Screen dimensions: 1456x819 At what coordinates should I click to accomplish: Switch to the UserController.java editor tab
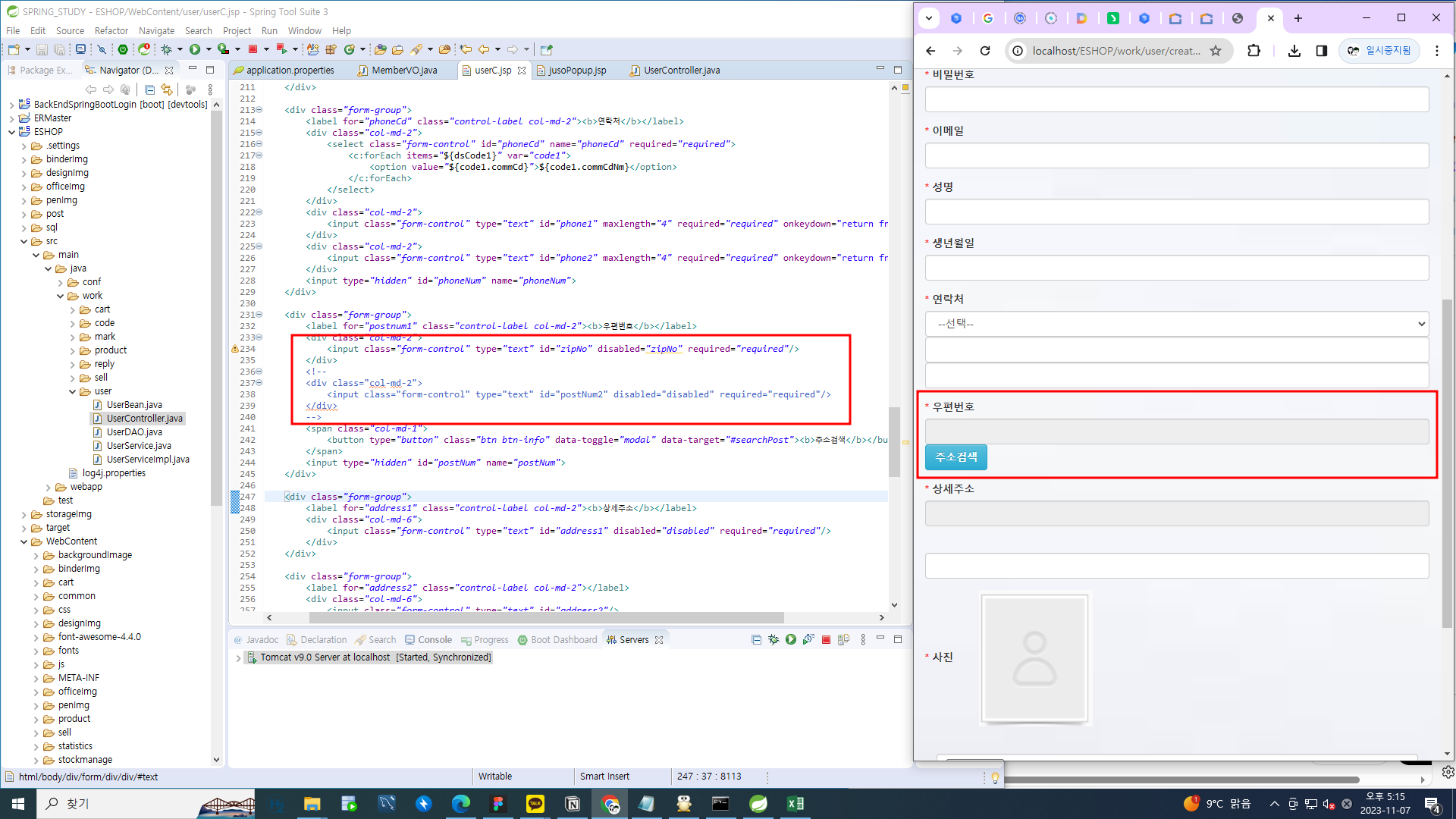click(x=681, y=71)
